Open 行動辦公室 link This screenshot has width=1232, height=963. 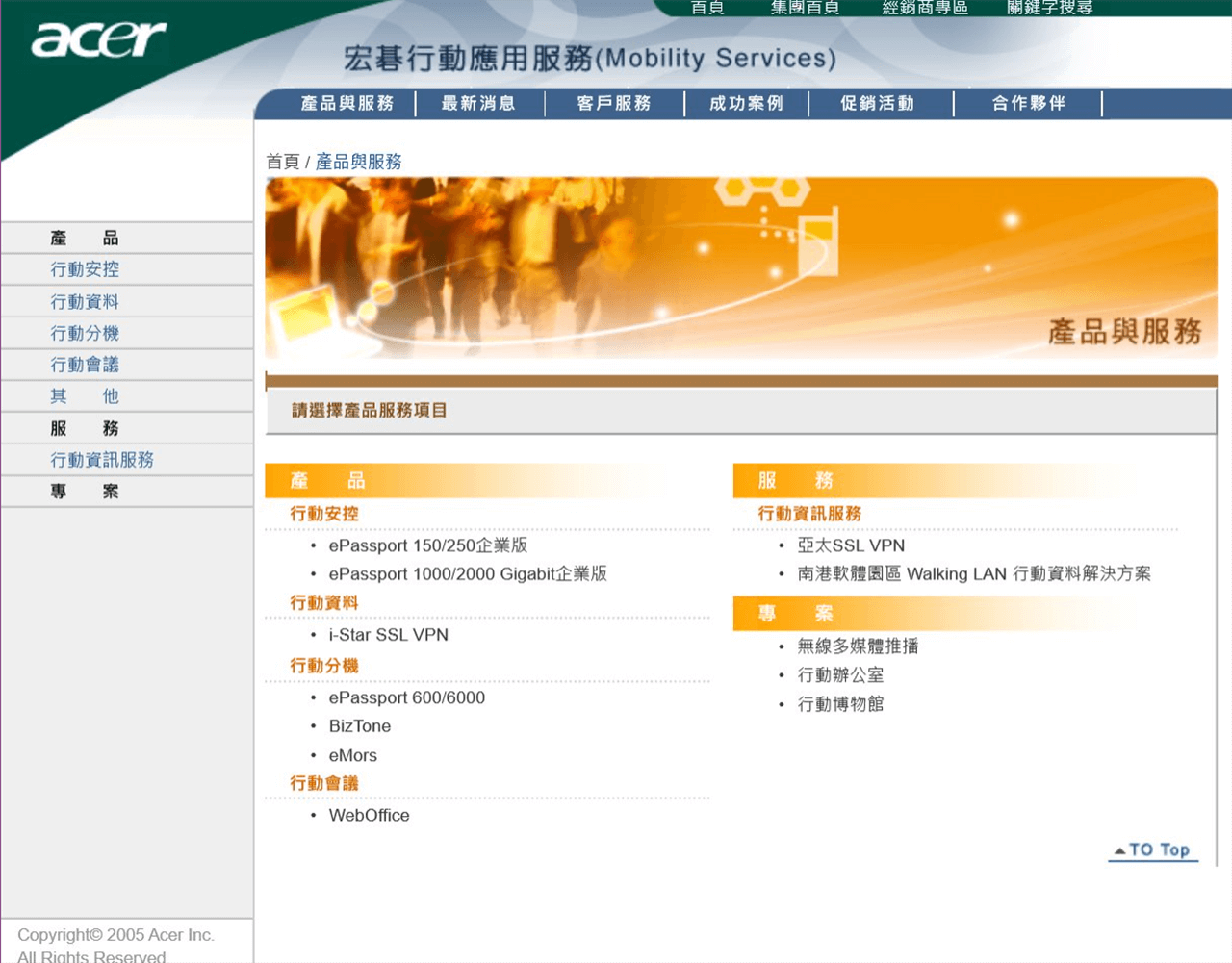(x=840, y=675)
